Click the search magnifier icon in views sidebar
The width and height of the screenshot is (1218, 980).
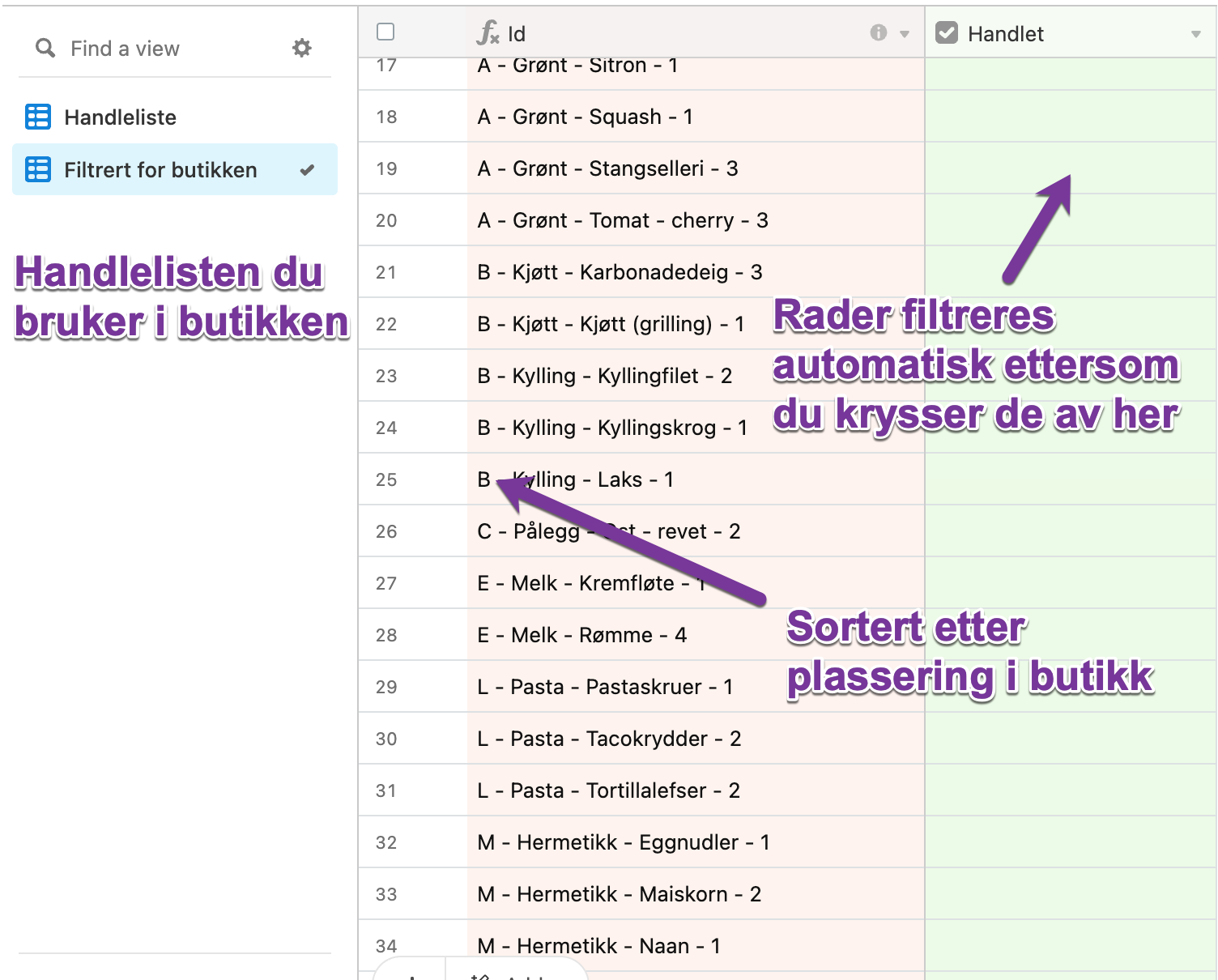click(45, 49)
